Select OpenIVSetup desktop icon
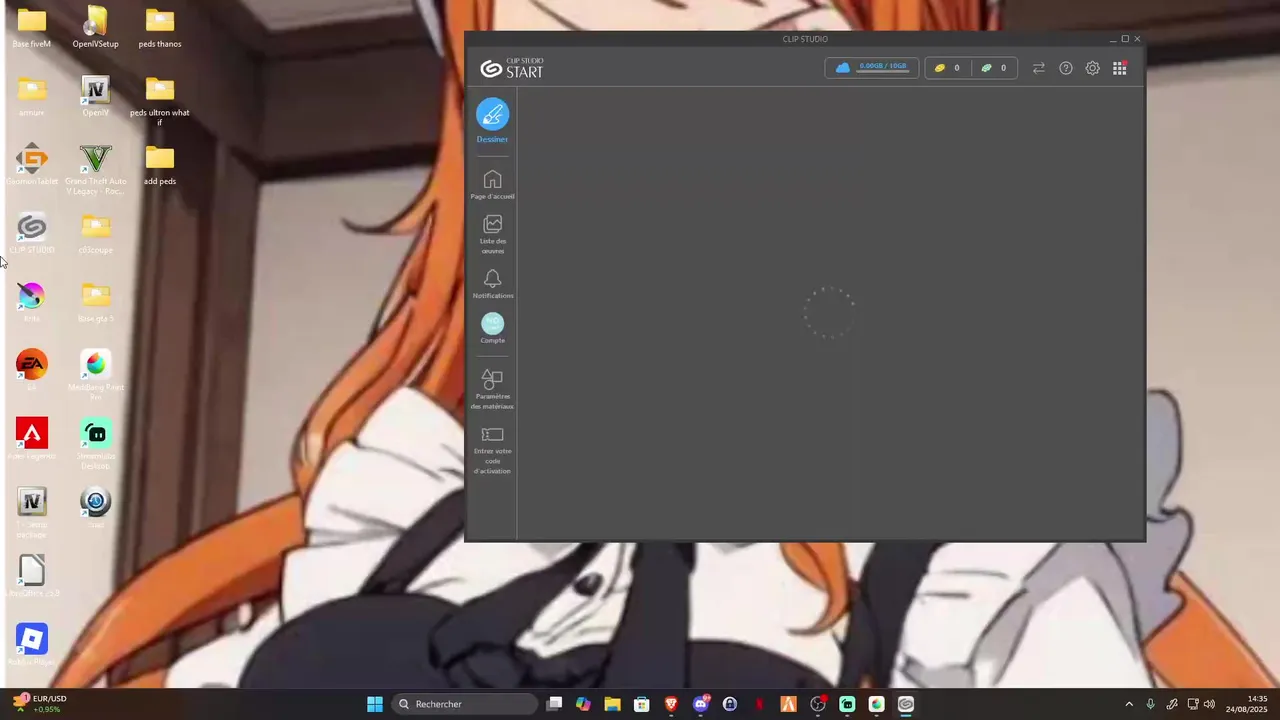 point(96,28)
